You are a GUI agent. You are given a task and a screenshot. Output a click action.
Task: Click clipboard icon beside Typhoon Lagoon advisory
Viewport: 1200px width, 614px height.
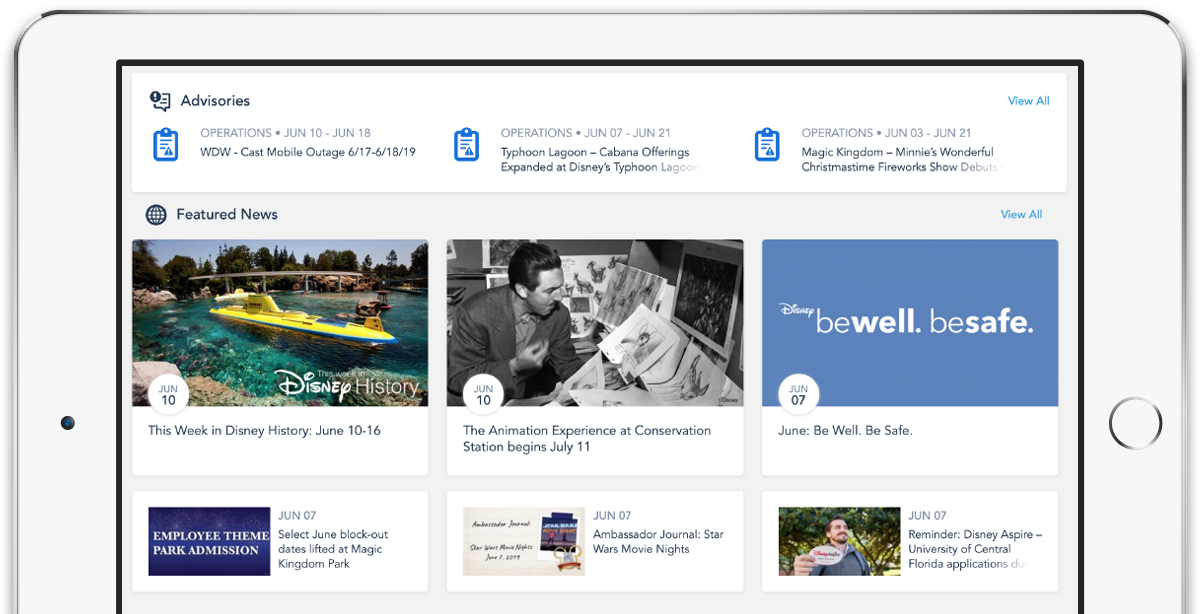click(466, 145)
